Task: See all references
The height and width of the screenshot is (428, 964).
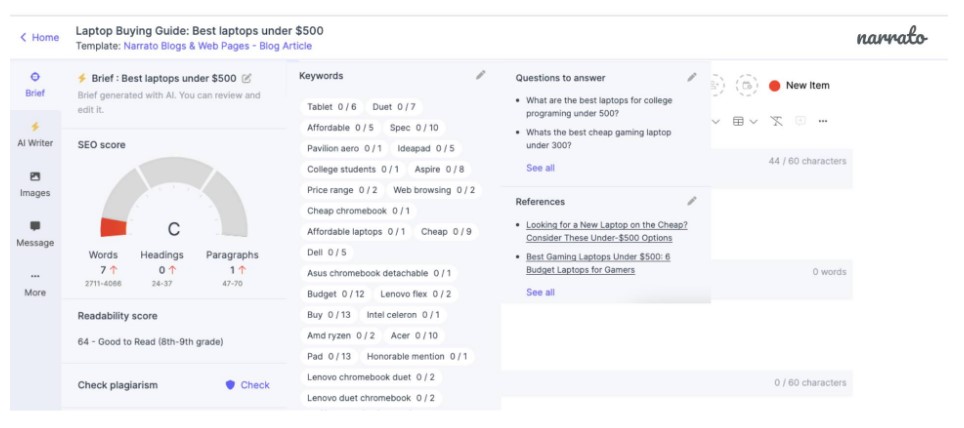Action: pos(540,292)
